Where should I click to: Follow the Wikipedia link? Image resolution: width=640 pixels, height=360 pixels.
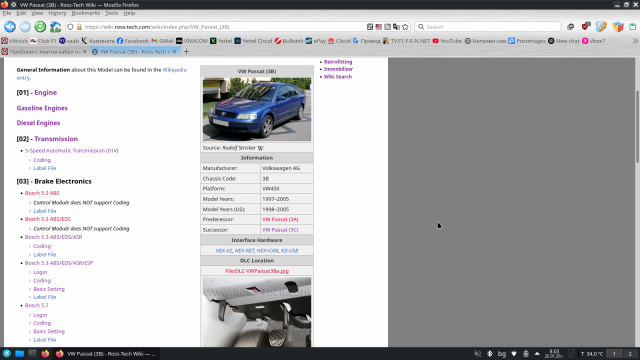(x=174, y=70)
